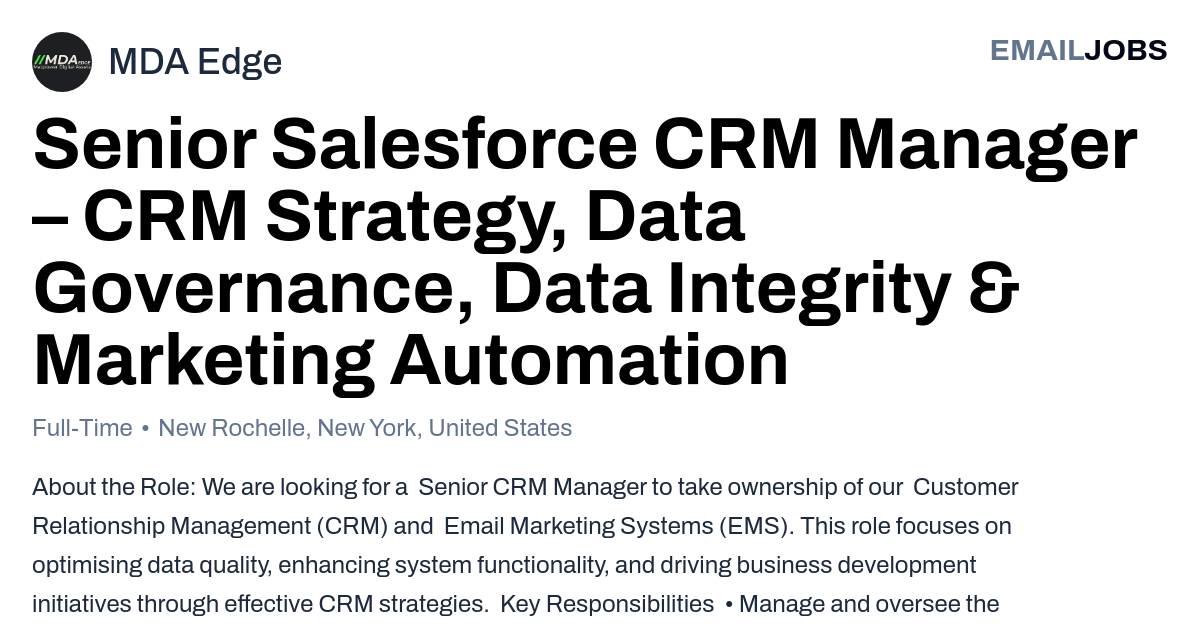Select United States in the location line
This screenshot has width=1200, height=630.
500,428
